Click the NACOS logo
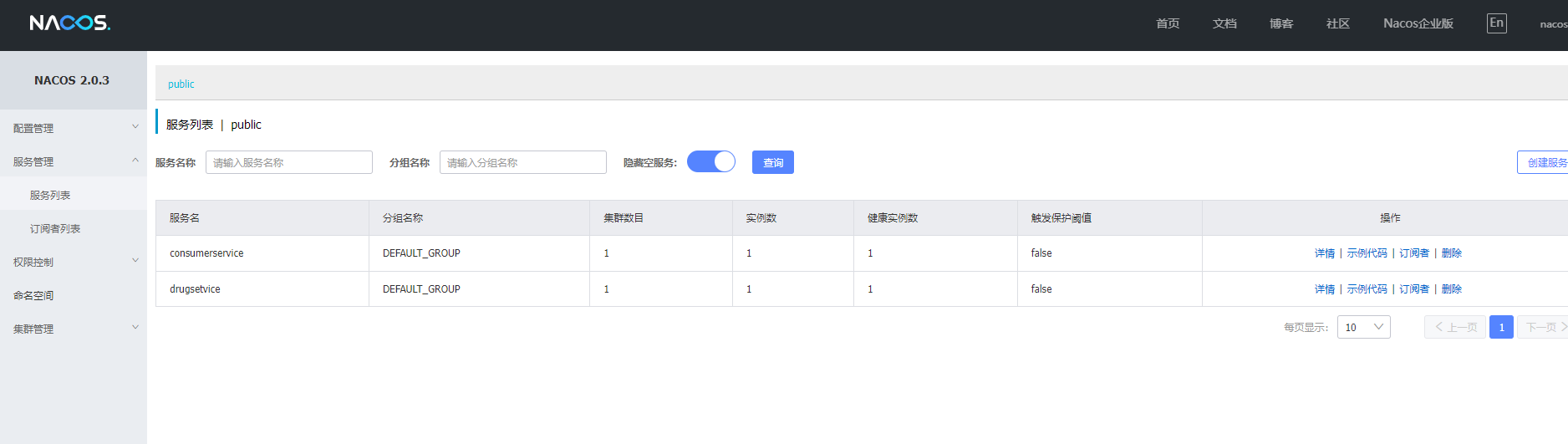The height and width of the screenshot is (444, 1568). coord(69,23)
